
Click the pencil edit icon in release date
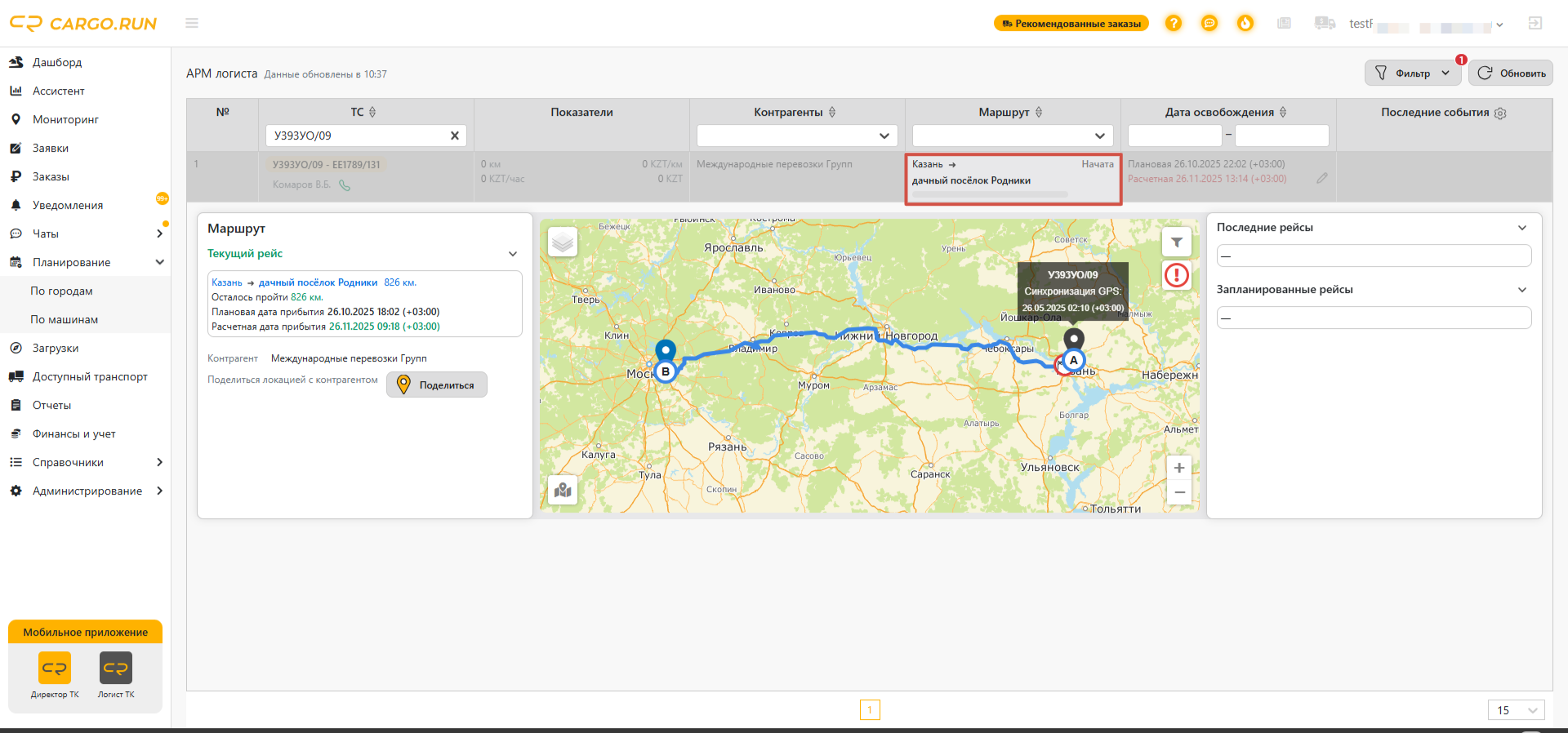click(1321, 178)
